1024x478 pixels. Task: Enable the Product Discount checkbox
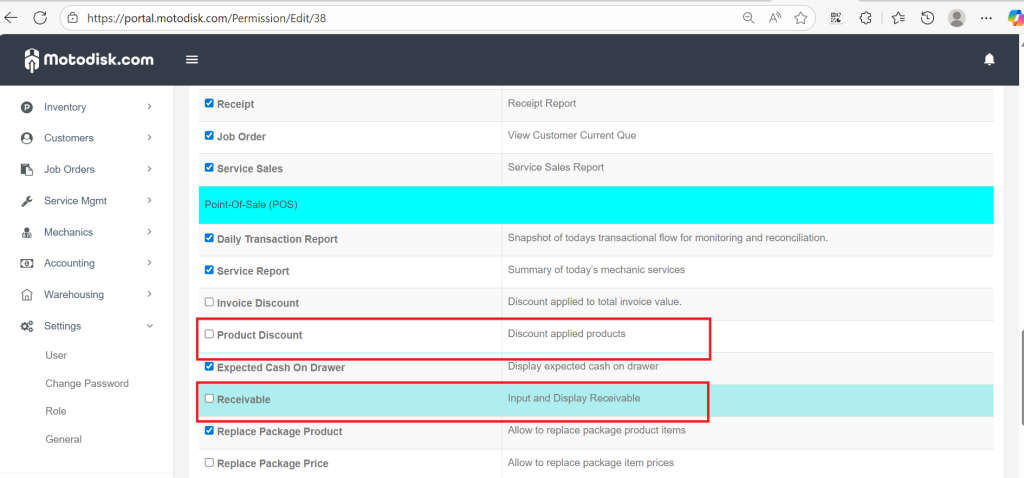pos(209,334)
